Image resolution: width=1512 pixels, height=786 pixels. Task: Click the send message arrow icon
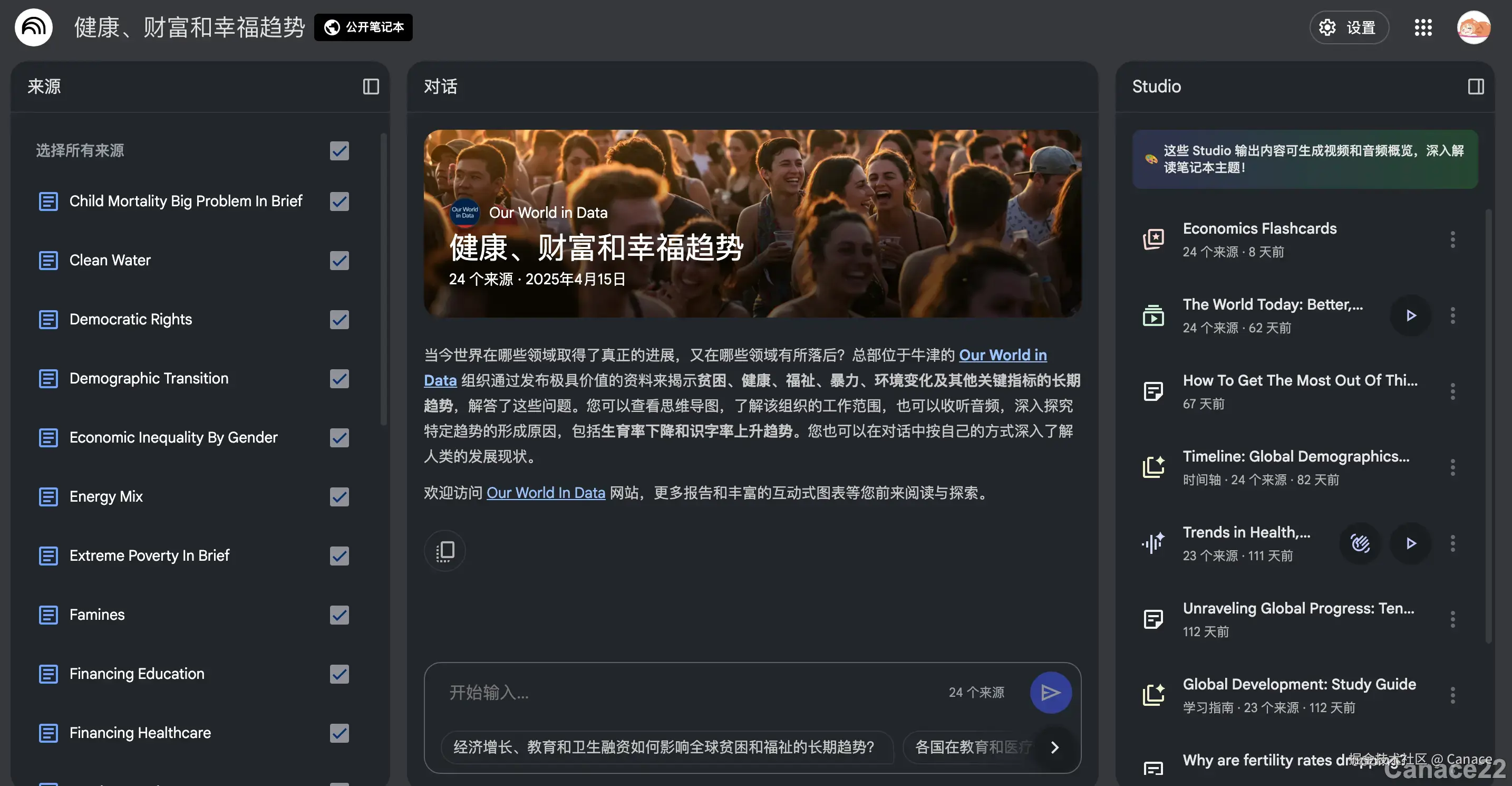click(x=1051, y=692)
